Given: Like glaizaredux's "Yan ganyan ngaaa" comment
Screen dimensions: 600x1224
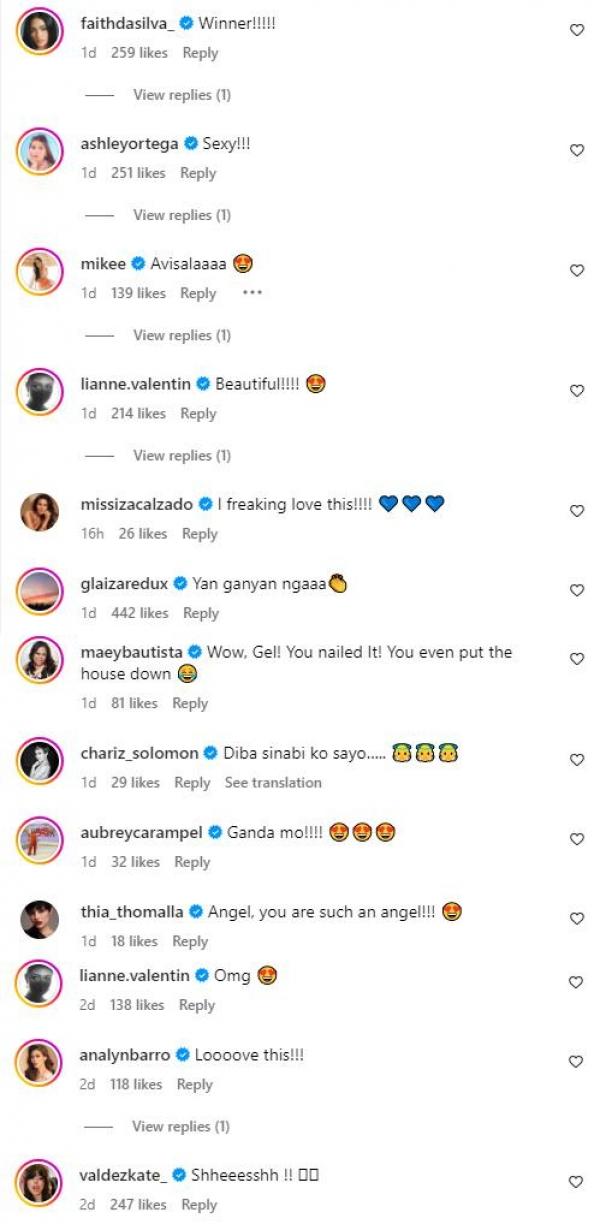Looking at the screenshot, I should pos(576,591).
